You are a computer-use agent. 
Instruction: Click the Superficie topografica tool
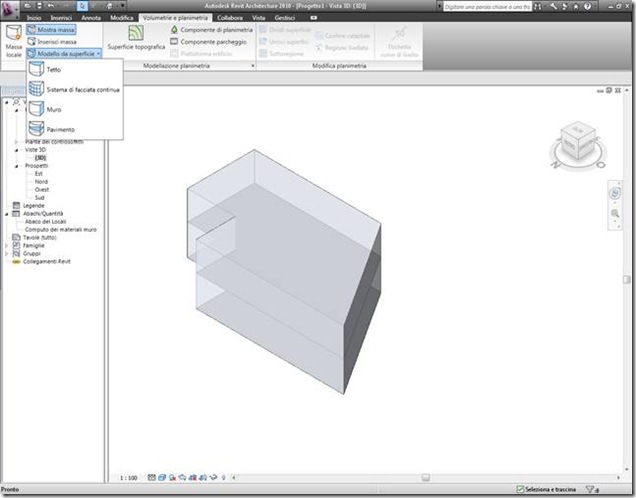(x=136, y=37)
